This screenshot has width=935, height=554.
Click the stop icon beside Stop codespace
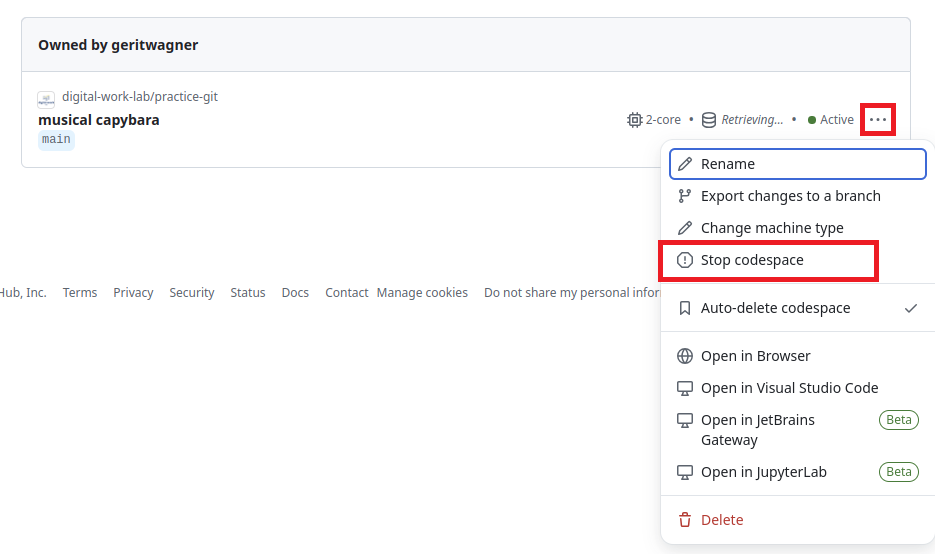click(x=685, y=260)
